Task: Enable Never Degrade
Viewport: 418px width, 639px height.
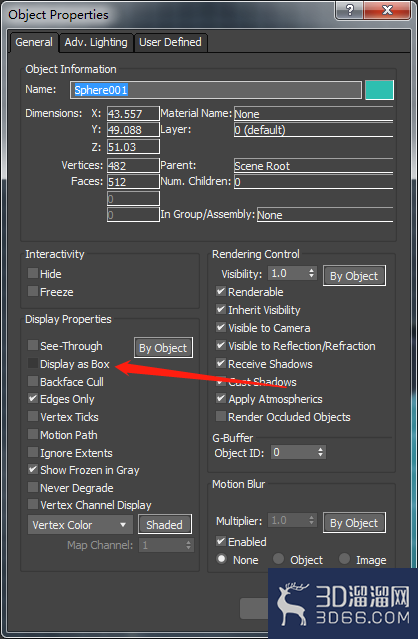Action: pyautogui.click(x=33, y=487)
